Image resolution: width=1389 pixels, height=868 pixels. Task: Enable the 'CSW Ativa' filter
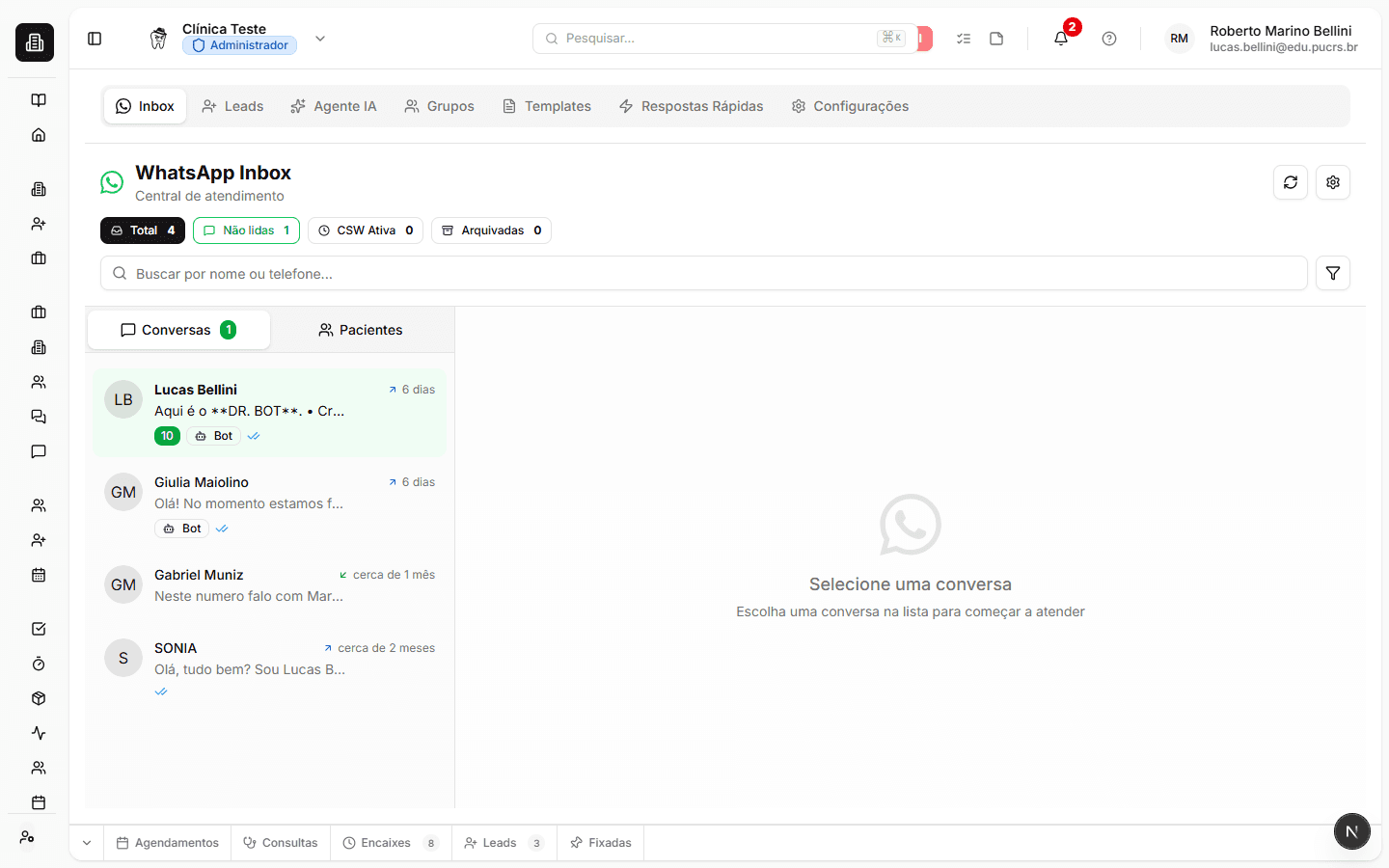[366, 231]
